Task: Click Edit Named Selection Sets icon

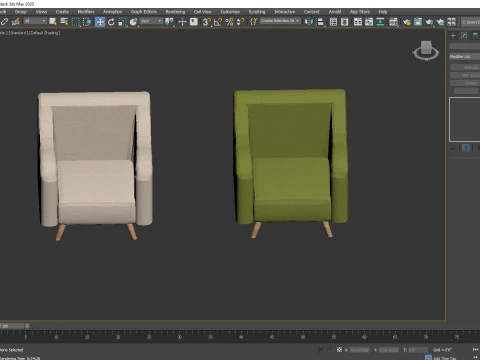Action: (253, 22)
